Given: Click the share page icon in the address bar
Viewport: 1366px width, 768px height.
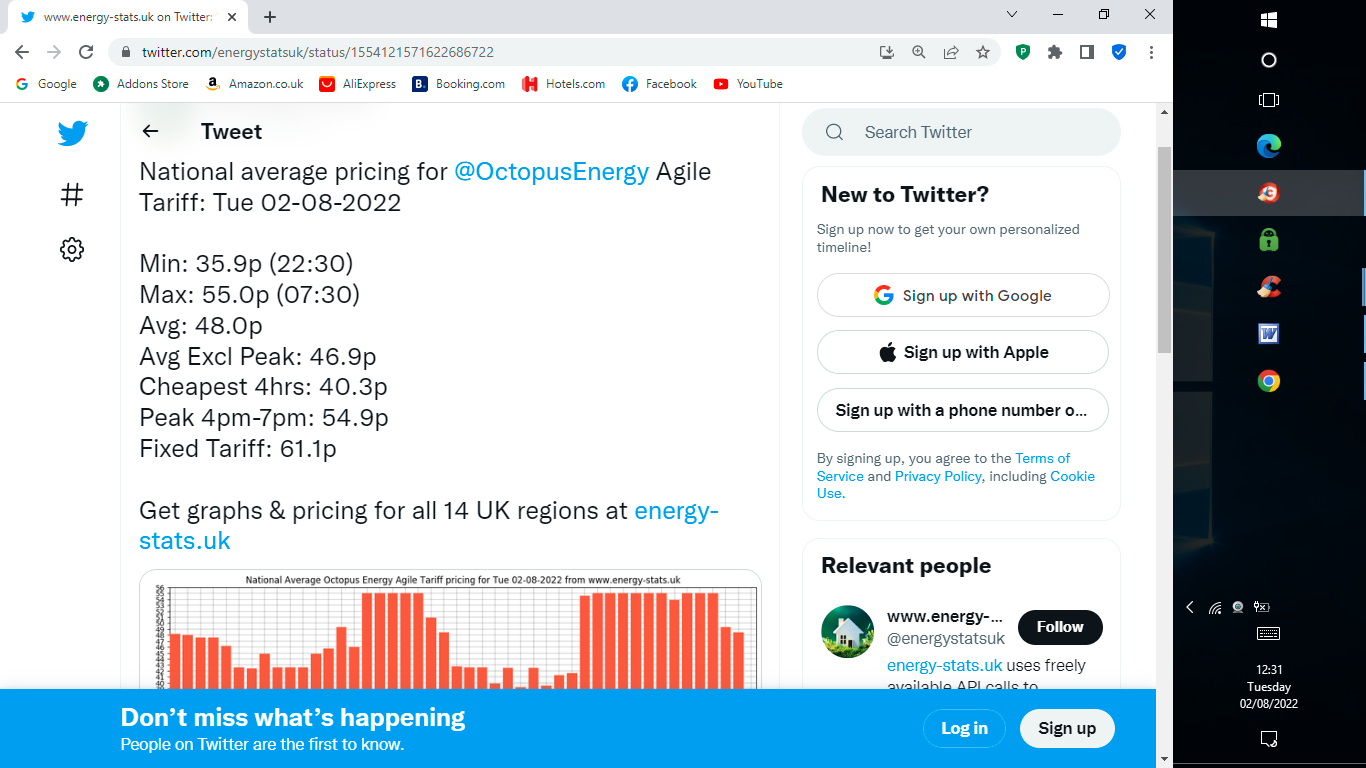Looking at the screenshot, I should (x=951, y=52).
